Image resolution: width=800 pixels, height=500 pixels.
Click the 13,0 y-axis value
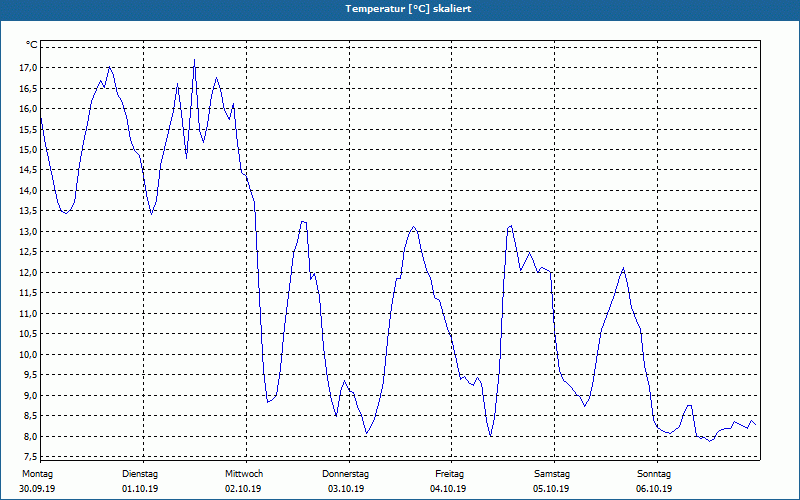[28, 232]
